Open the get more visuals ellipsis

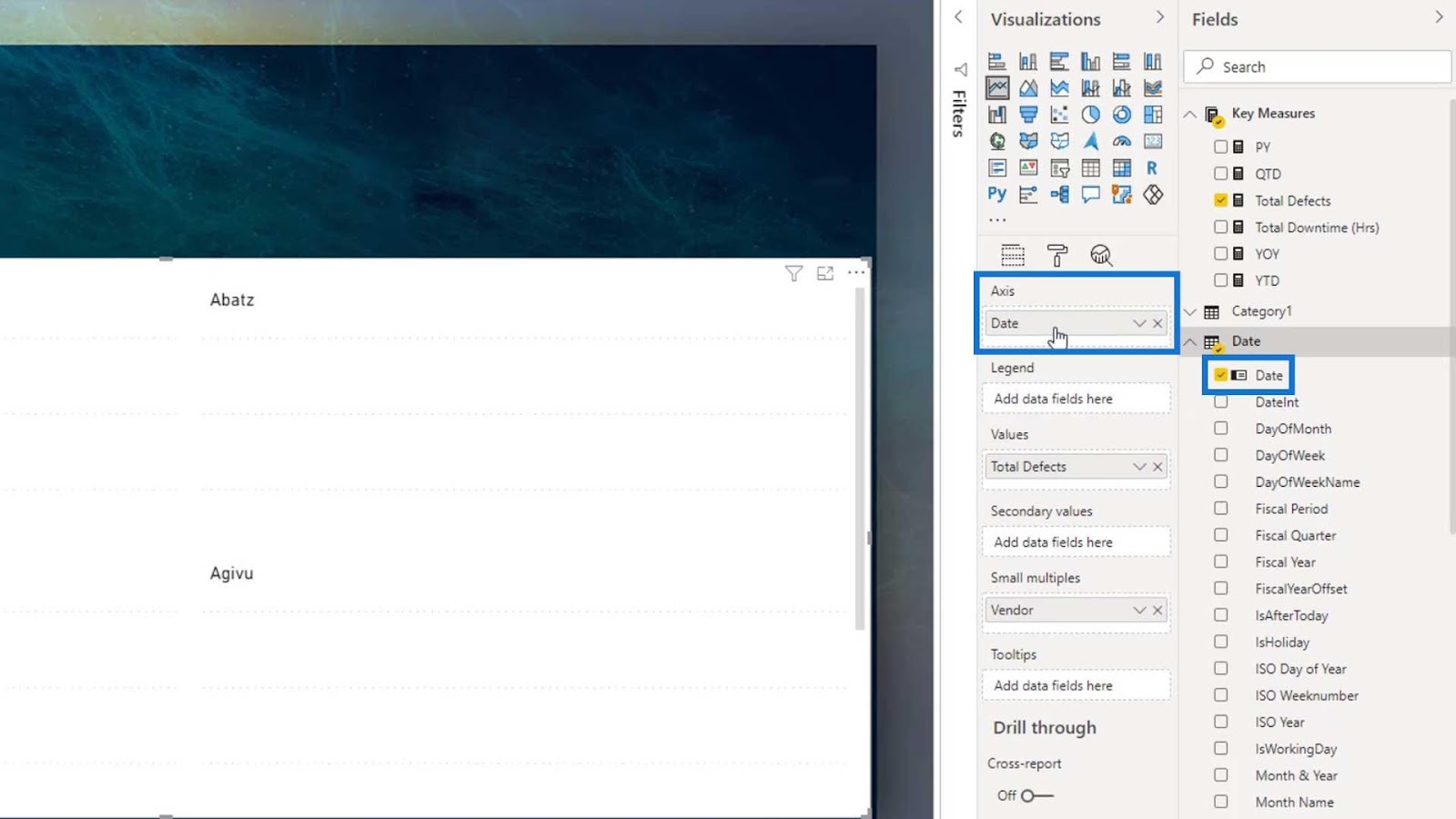click(x=997, y=219)
